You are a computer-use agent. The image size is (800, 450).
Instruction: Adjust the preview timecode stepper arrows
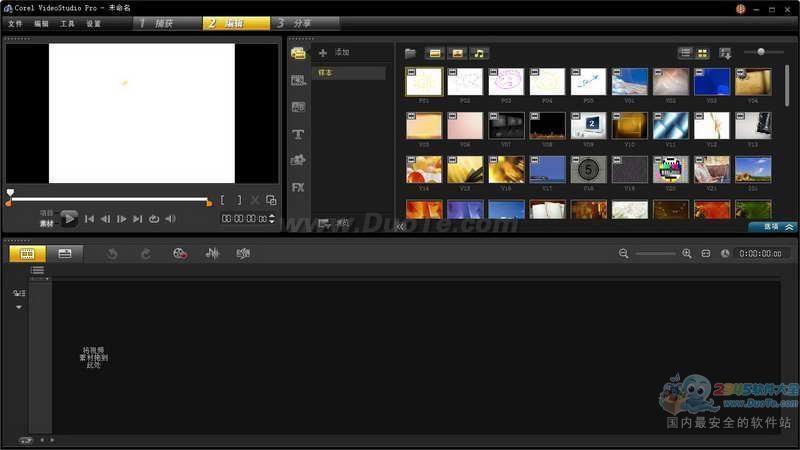click(x=271, y=218)
